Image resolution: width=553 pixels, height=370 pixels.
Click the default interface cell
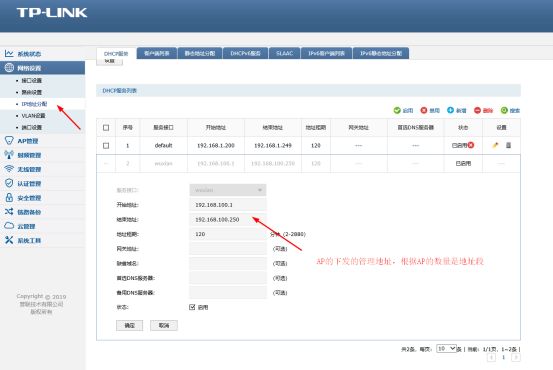click(163, 145)
